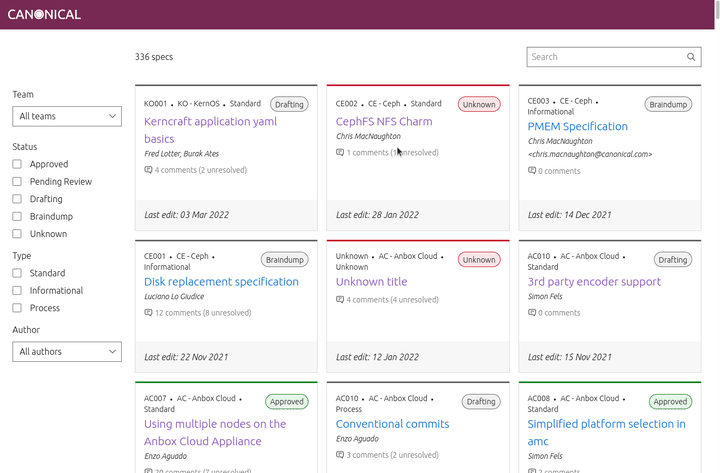Viewport: 720px width, 473px height.
Task: Click Unknown badge on Unknown title card
Action: click(x=479, y=259)
